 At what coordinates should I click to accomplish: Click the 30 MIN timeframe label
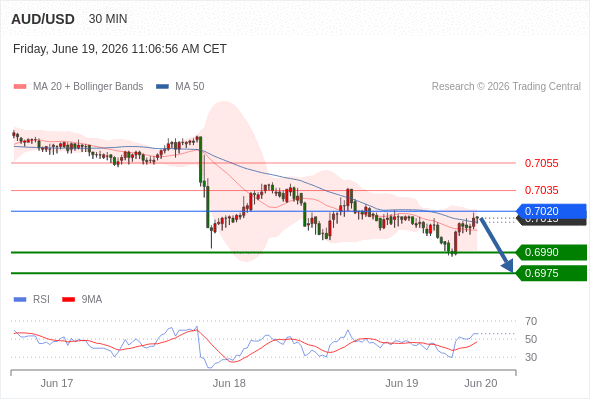coord(108,19)
